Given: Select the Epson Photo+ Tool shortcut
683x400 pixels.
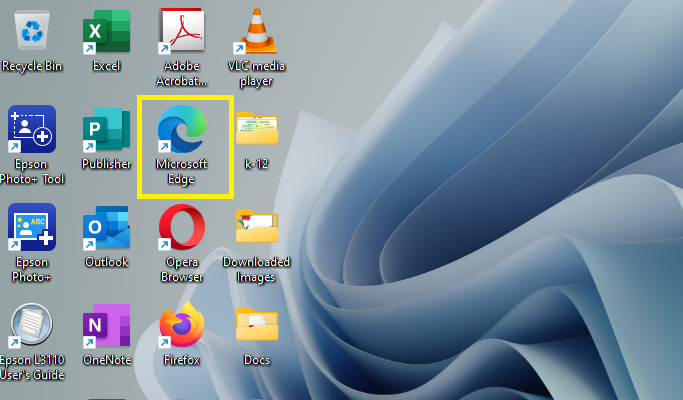Looking at the screenshot, I should 32,129.
